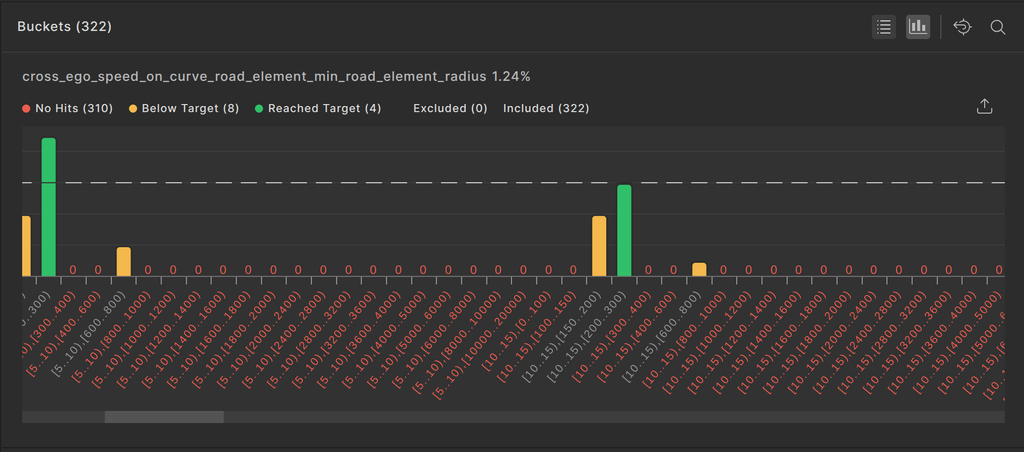This screenshot has height=452, width=1024.
Task: Click the target locate icon in header
Action: [962, 27]
